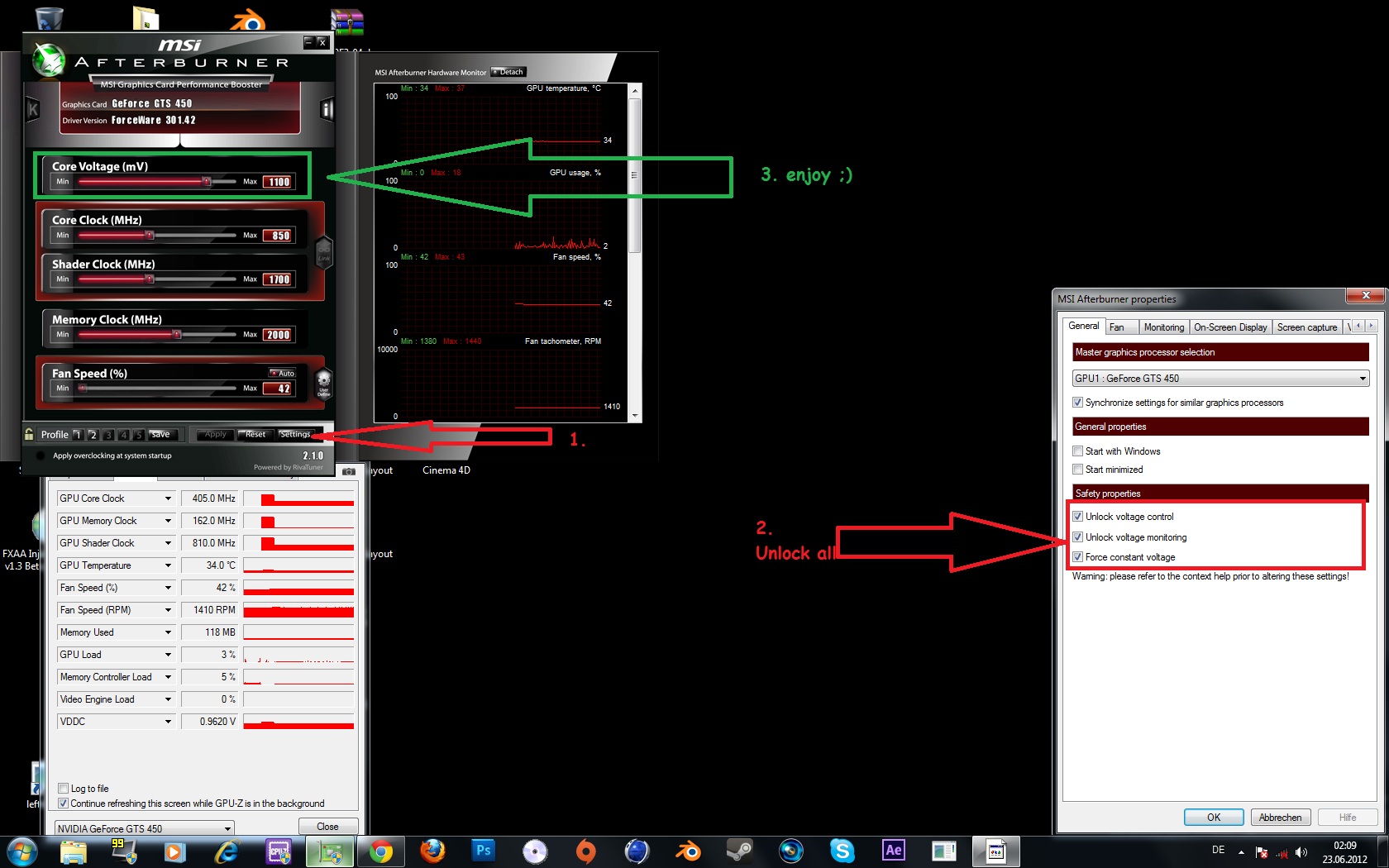Click save profile button
The image size is (1389, 868).
160,434
